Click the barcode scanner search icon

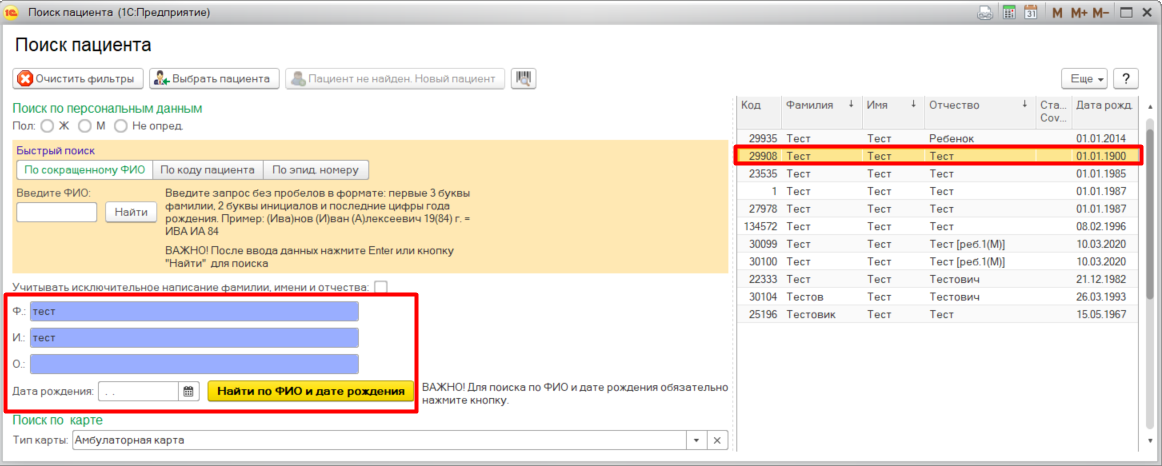(523, 78)
